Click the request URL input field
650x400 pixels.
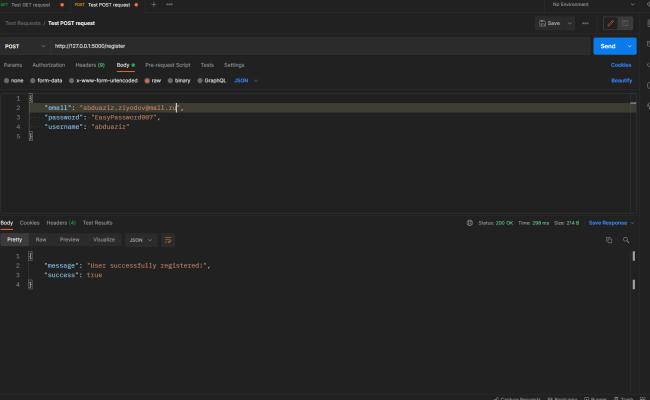point(320,46)
